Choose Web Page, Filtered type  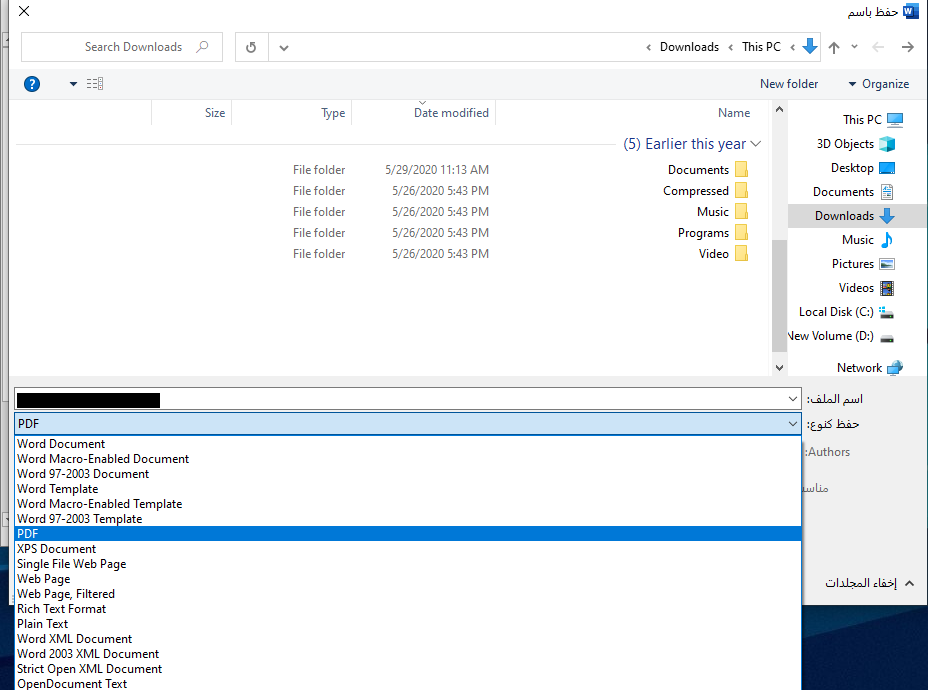coord(408,594)
